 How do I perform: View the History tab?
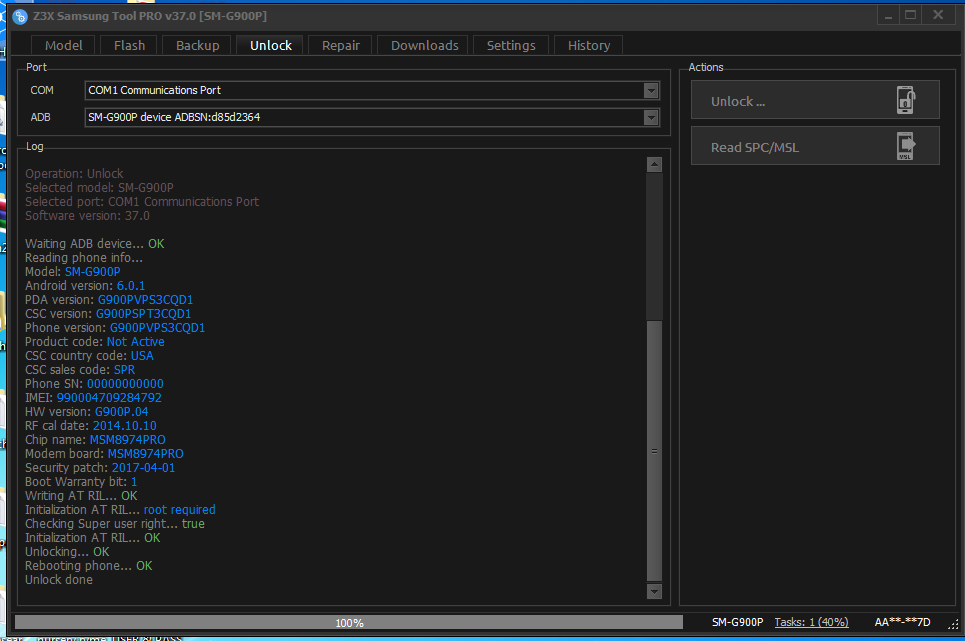tap(589, 46)
